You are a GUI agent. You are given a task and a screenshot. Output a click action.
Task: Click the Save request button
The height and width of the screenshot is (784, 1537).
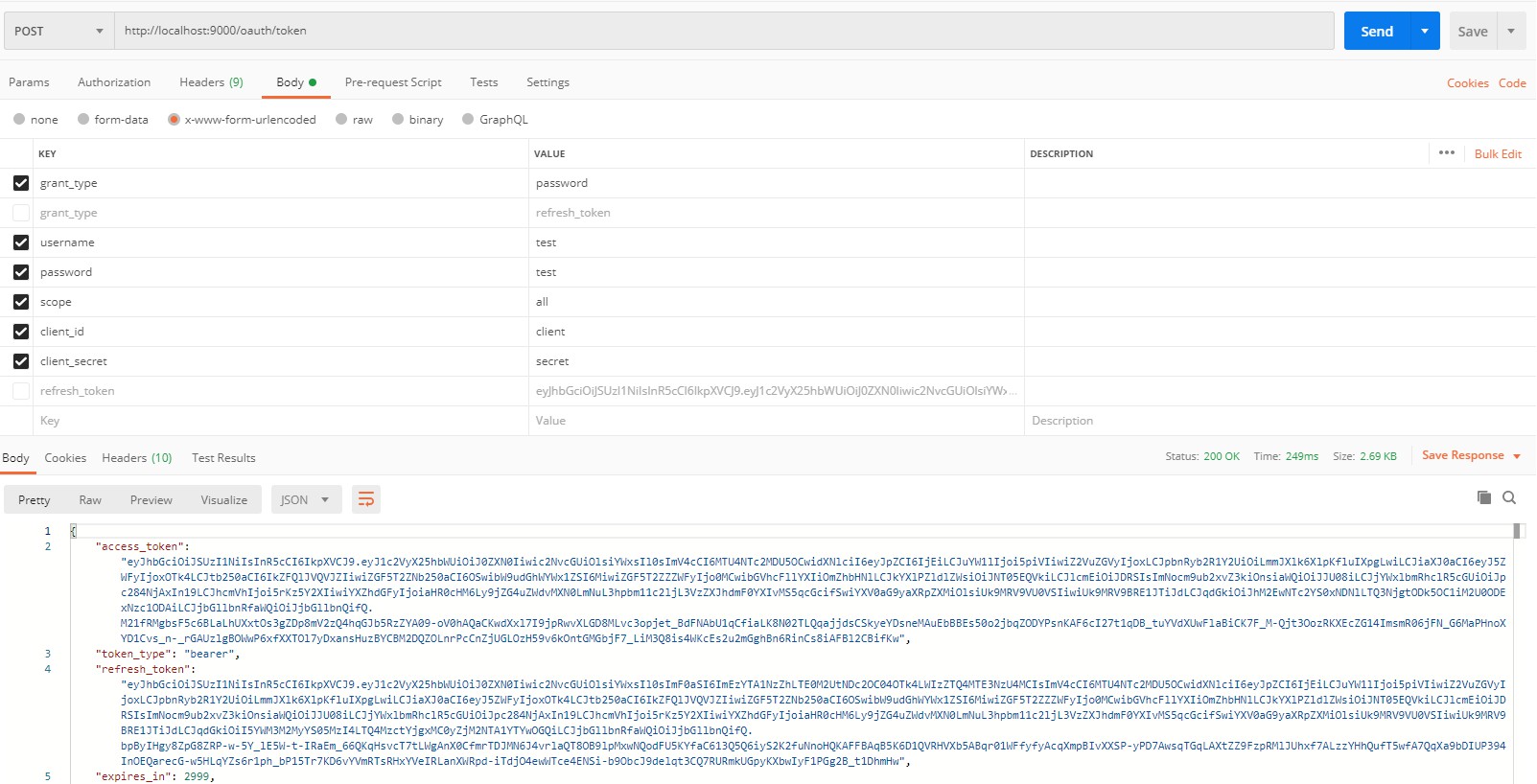[1473, 31]
